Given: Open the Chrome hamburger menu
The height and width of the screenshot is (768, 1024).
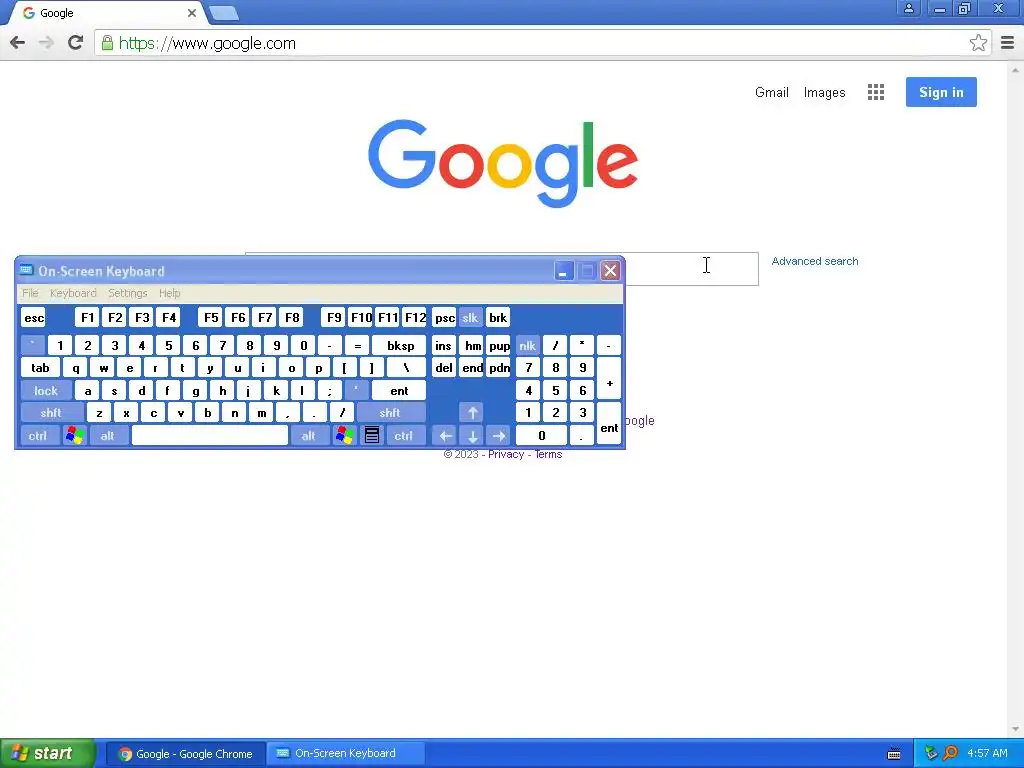Looking at the screenshot, I should point(1007,43).
